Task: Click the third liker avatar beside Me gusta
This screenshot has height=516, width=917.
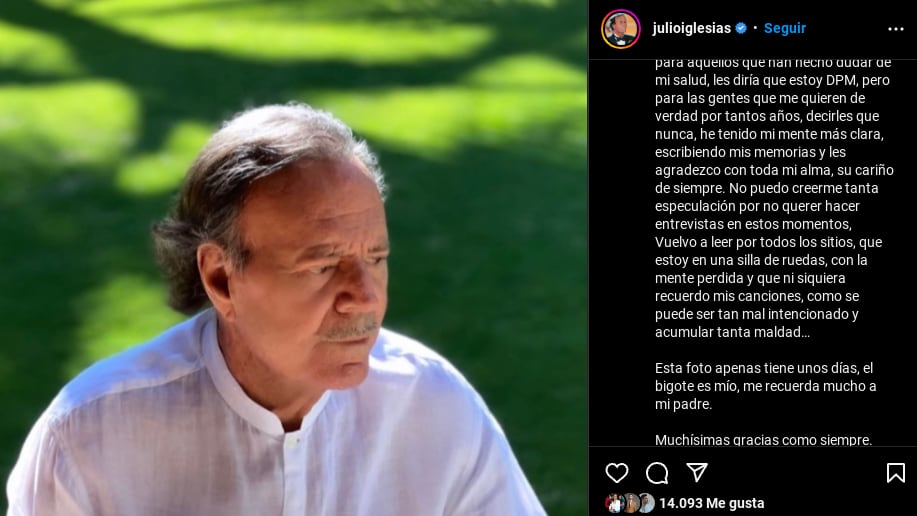Action: (x=646, y=503)
